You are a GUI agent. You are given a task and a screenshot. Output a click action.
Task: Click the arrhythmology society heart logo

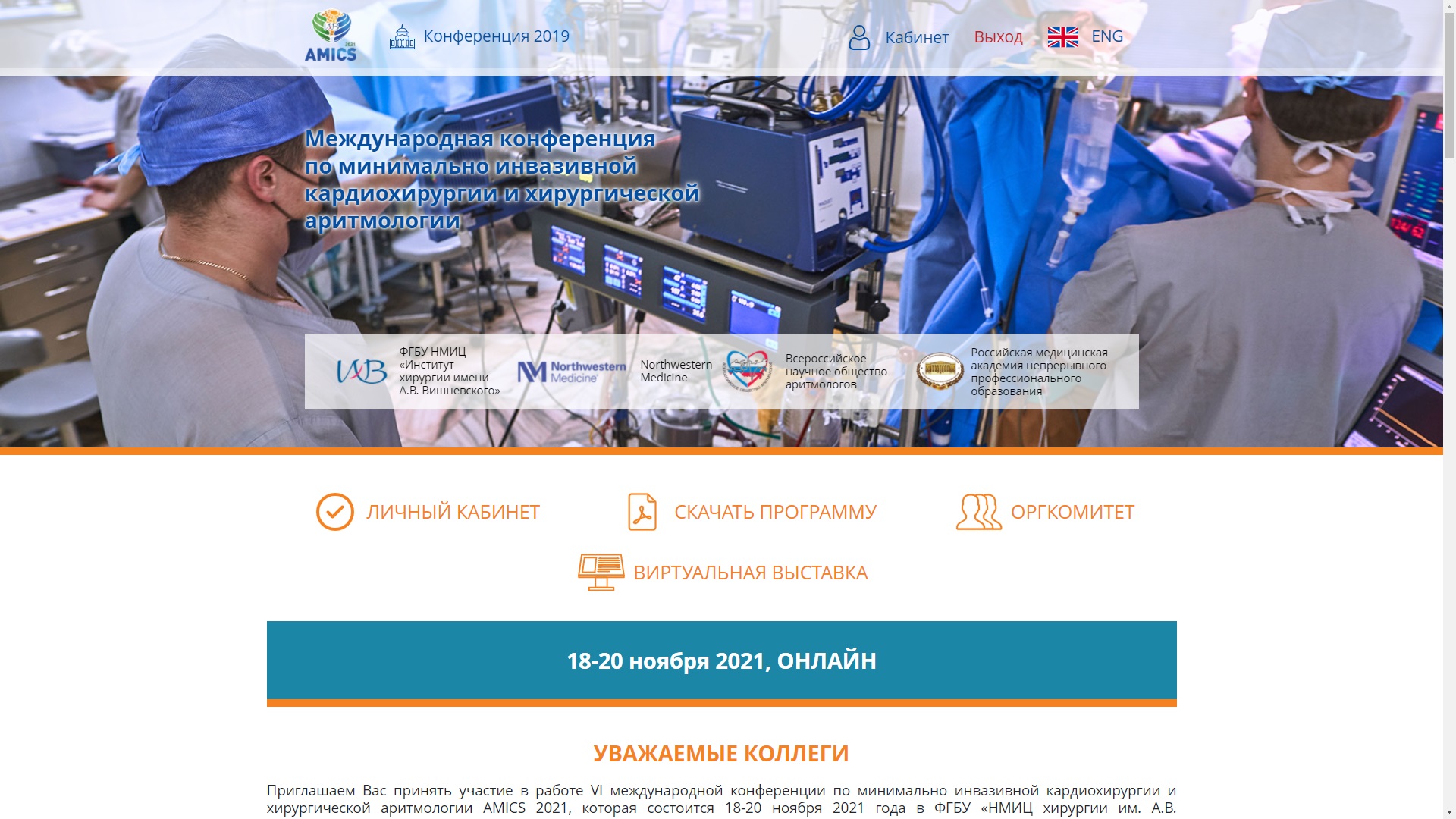point(747,371)
